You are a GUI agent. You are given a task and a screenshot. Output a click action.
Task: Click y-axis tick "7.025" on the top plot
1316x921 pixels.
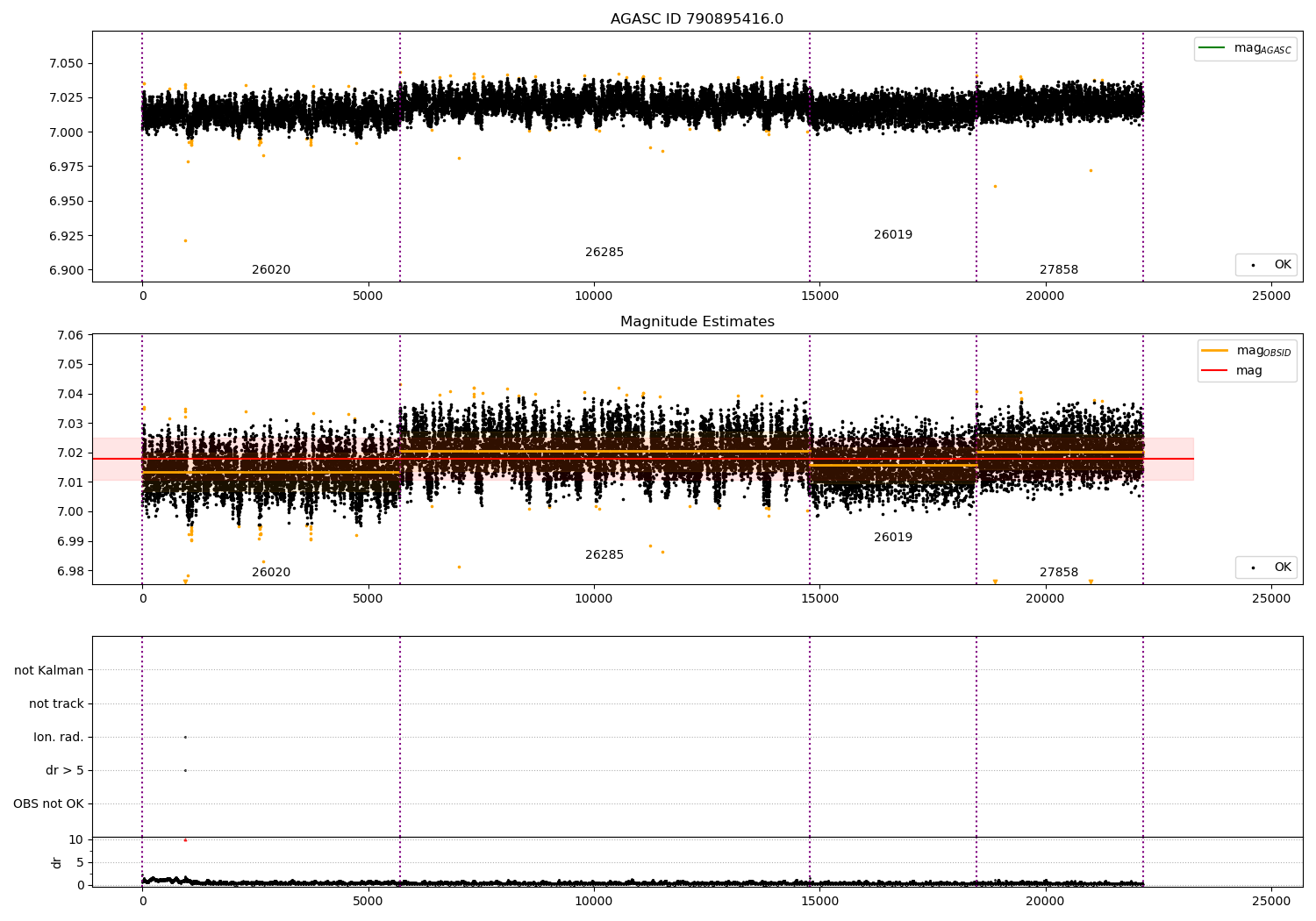click(x=66, y=97)
